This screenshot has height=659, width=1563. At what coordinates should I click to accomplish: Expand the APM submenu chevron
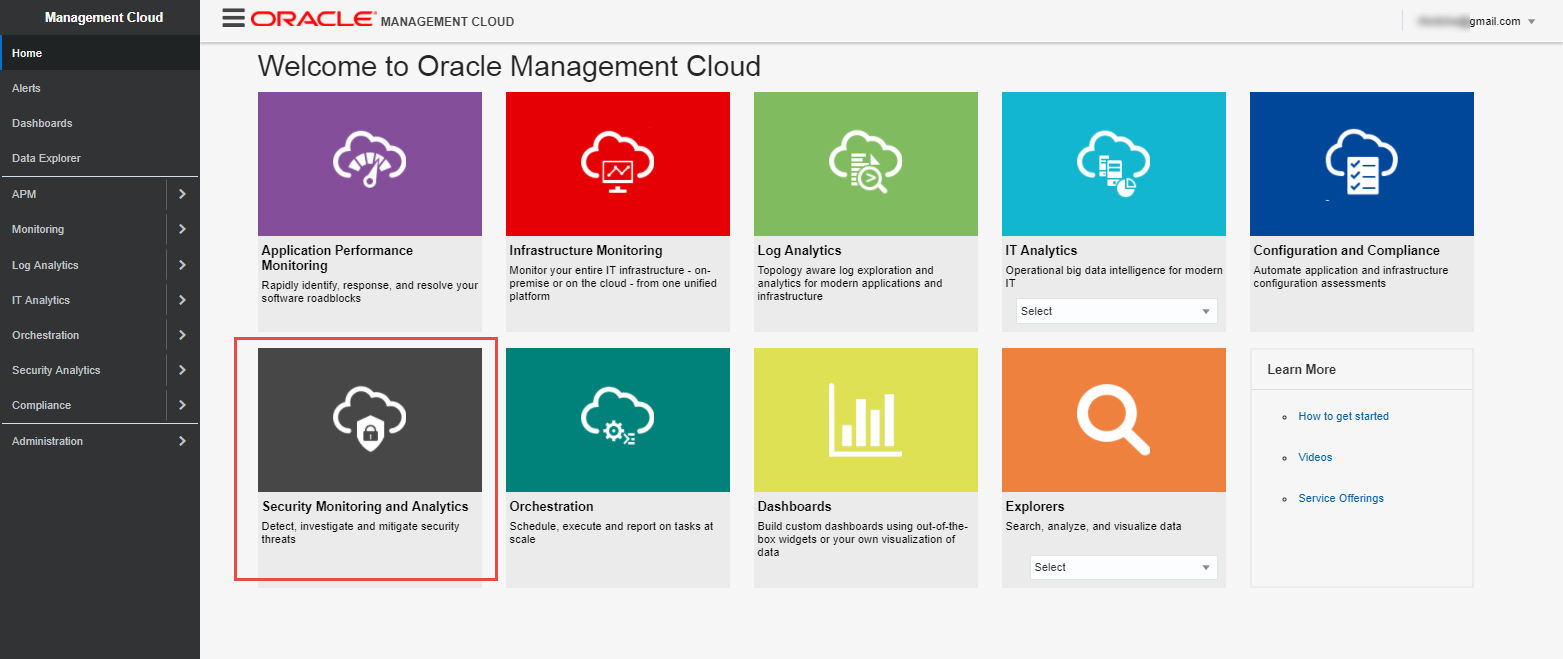[x=182, y=194]
